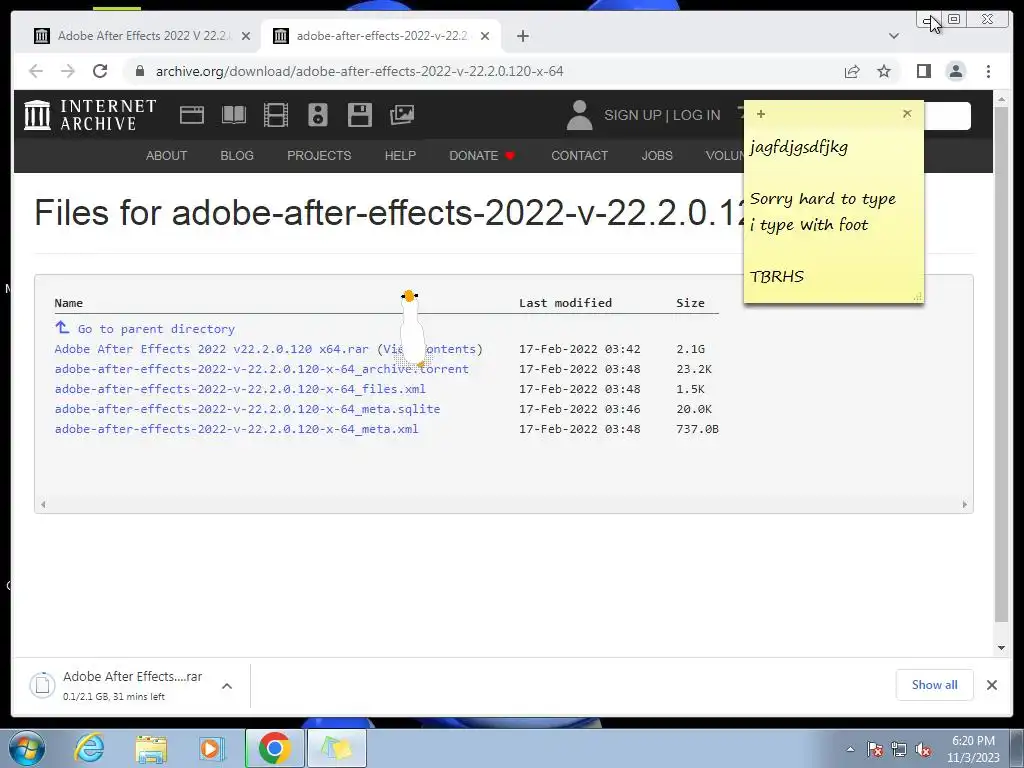Image resolution: width=1024 pixels, height=768 pixels.
Task: Click the browser forward arrow
Action: pyautogui.click(x=68, y=71)
